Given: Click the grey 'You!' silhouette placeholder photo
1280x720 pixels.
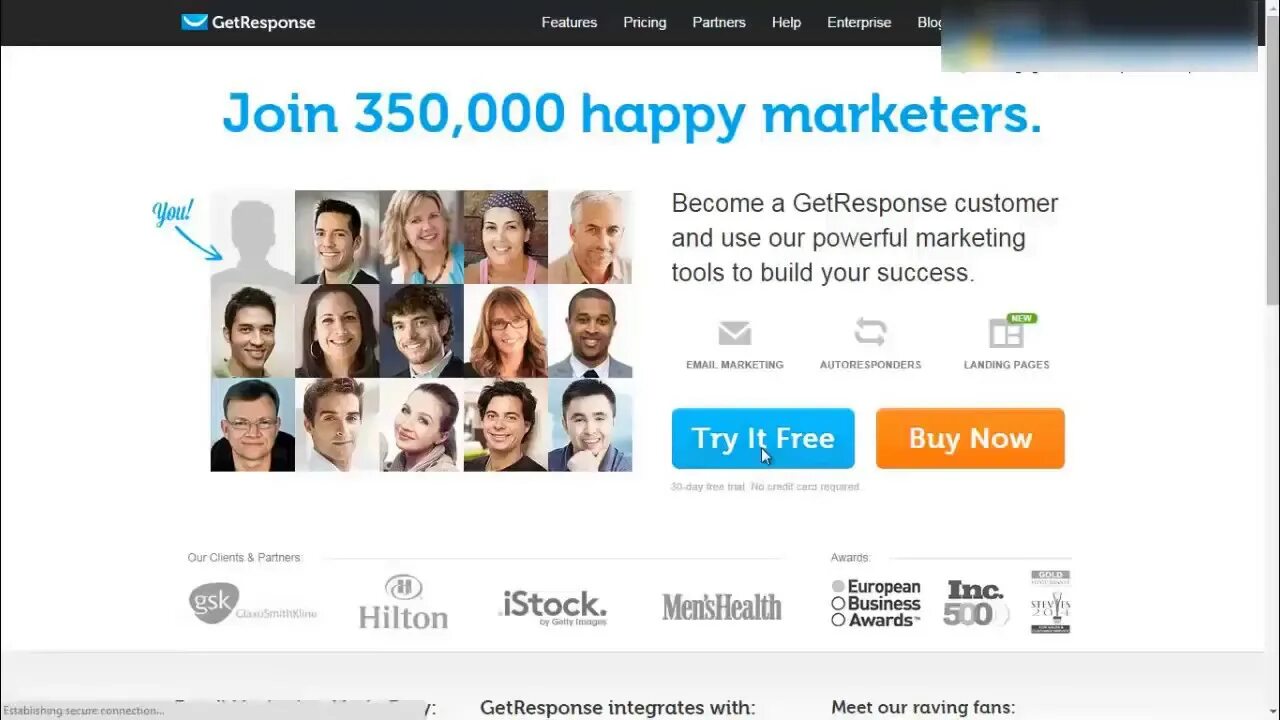Looking at the screenshot, I should [x=252, y=237].
